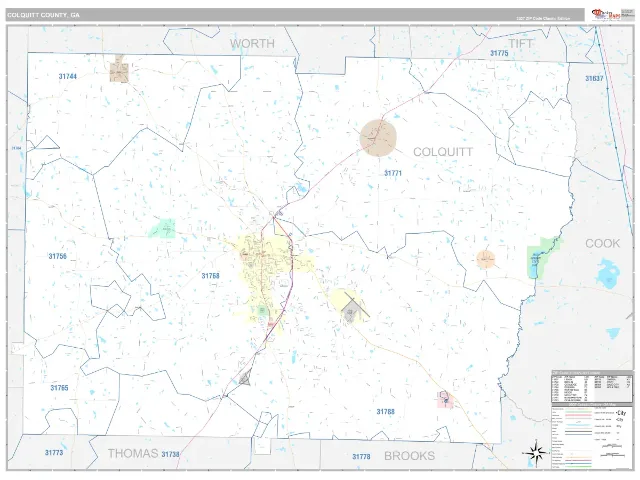Click the WORTH county label
640x480 pixels.
point(252,43)
